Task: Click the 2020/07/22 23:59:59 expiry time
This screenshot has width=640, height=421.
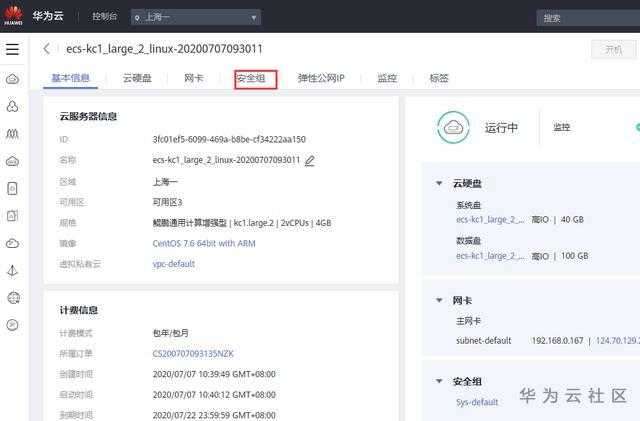Action: click(x=214, y=415)
